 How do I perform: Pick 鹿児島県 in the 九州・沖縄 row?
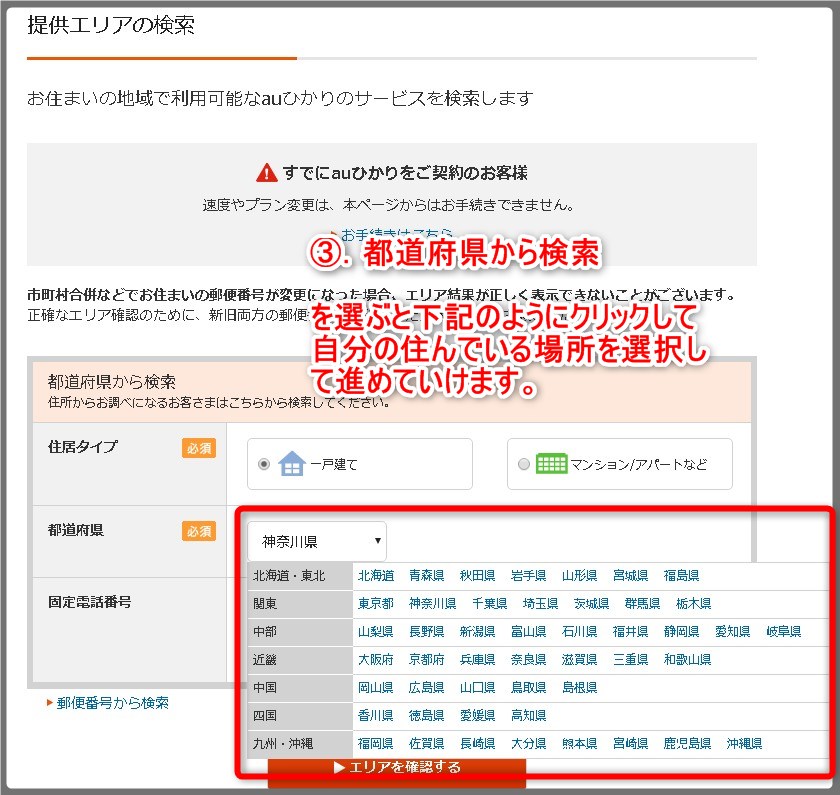[x=687, y=743]
